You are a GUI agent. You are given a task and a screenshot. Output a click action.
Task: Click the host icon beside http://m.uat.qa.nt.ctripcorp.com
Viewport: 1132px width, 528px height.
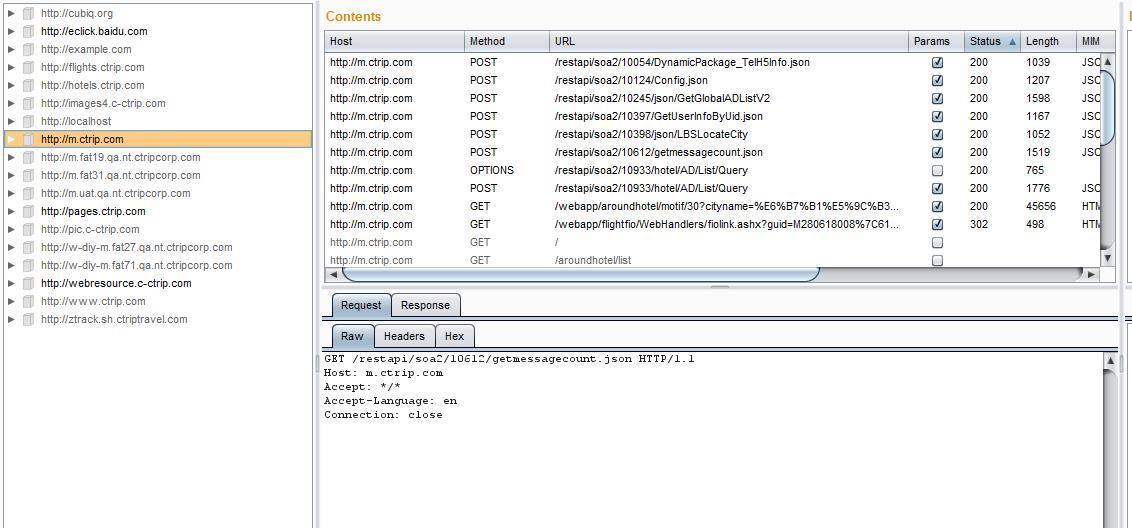point(28,194)
